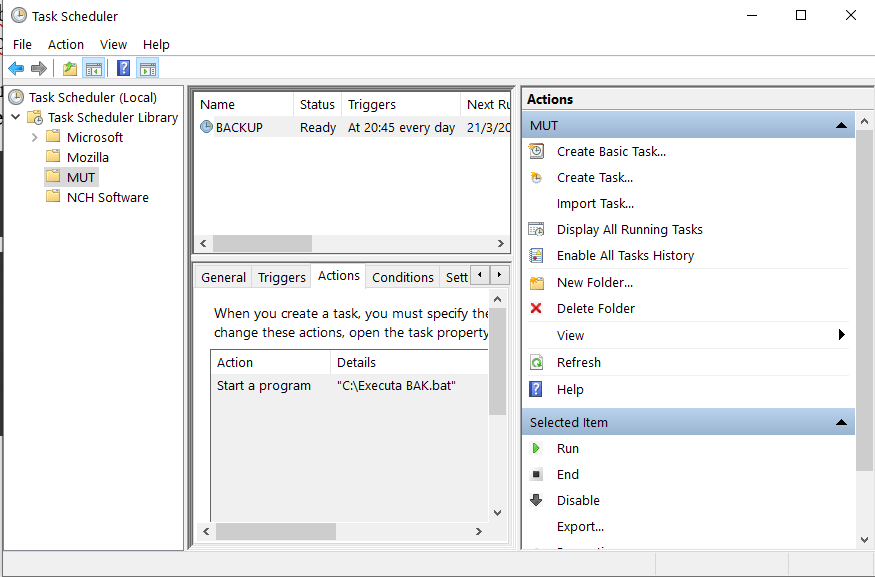Click the green Run arrow icon
The width and height of the screenshot is (875, 577).
pos(537,449)
